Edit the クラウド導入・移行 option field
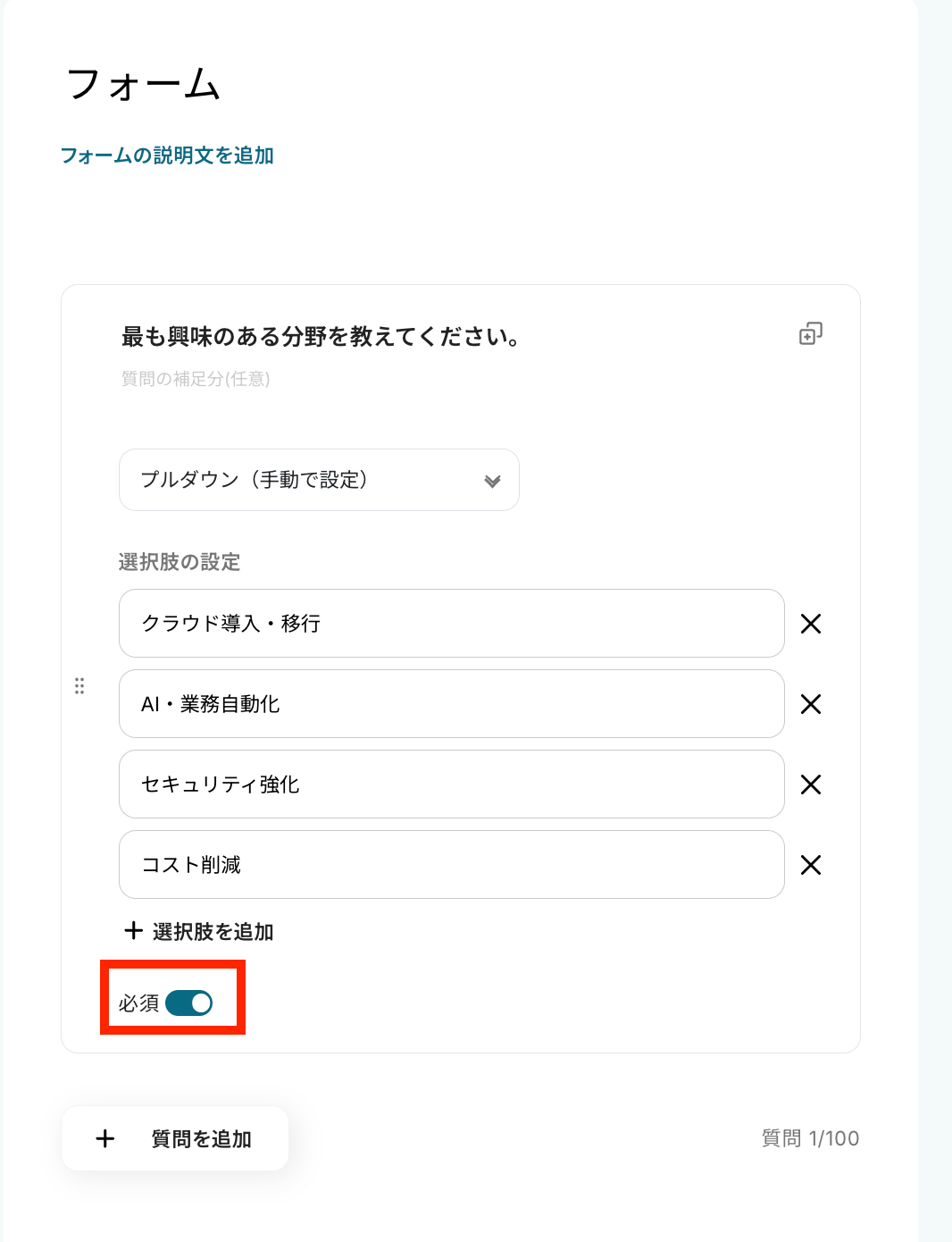952x1242 pixels. 451,624
